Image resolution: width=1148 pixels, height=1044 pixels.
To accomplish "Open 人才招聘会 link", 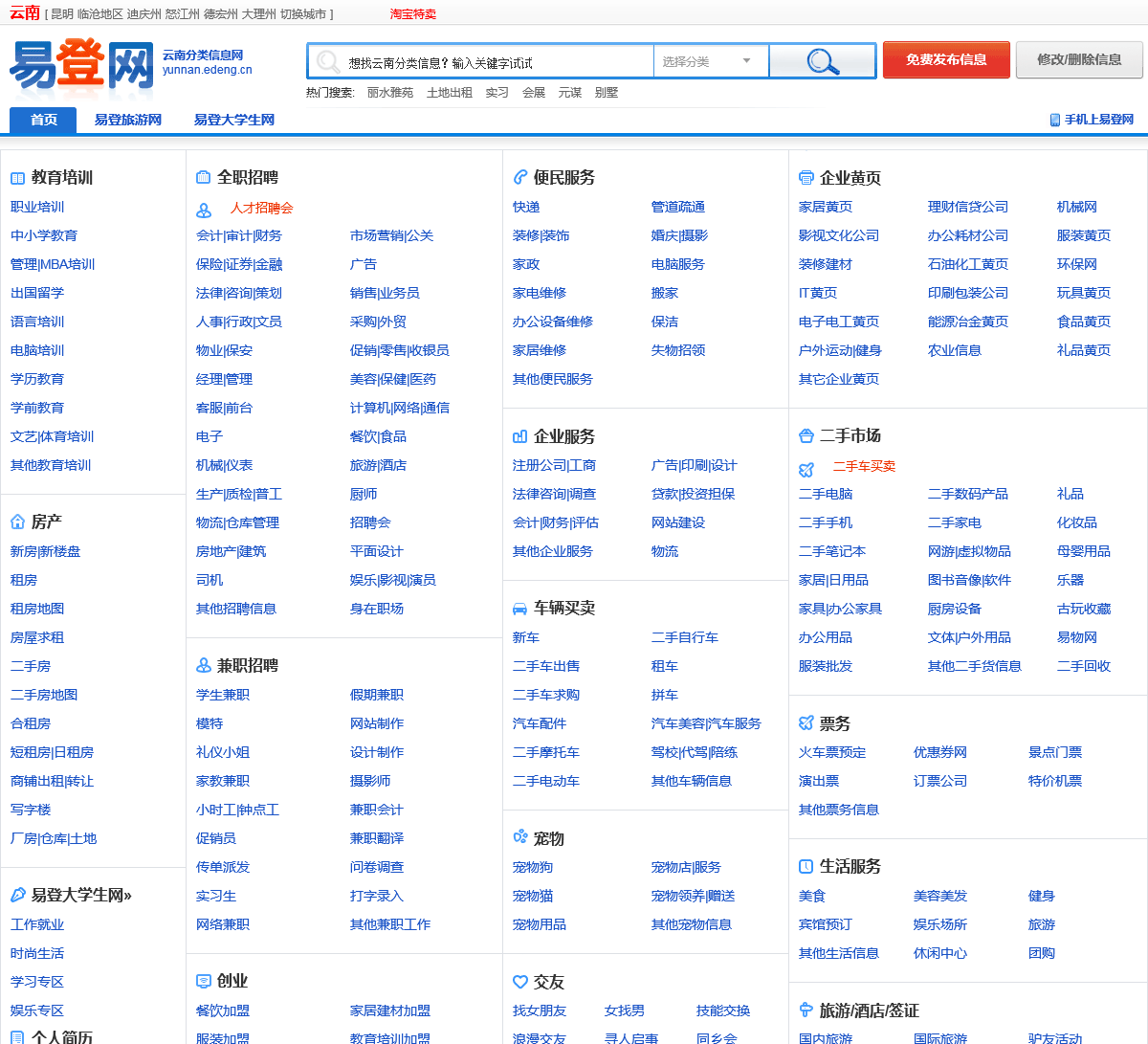I will point(262,208).
